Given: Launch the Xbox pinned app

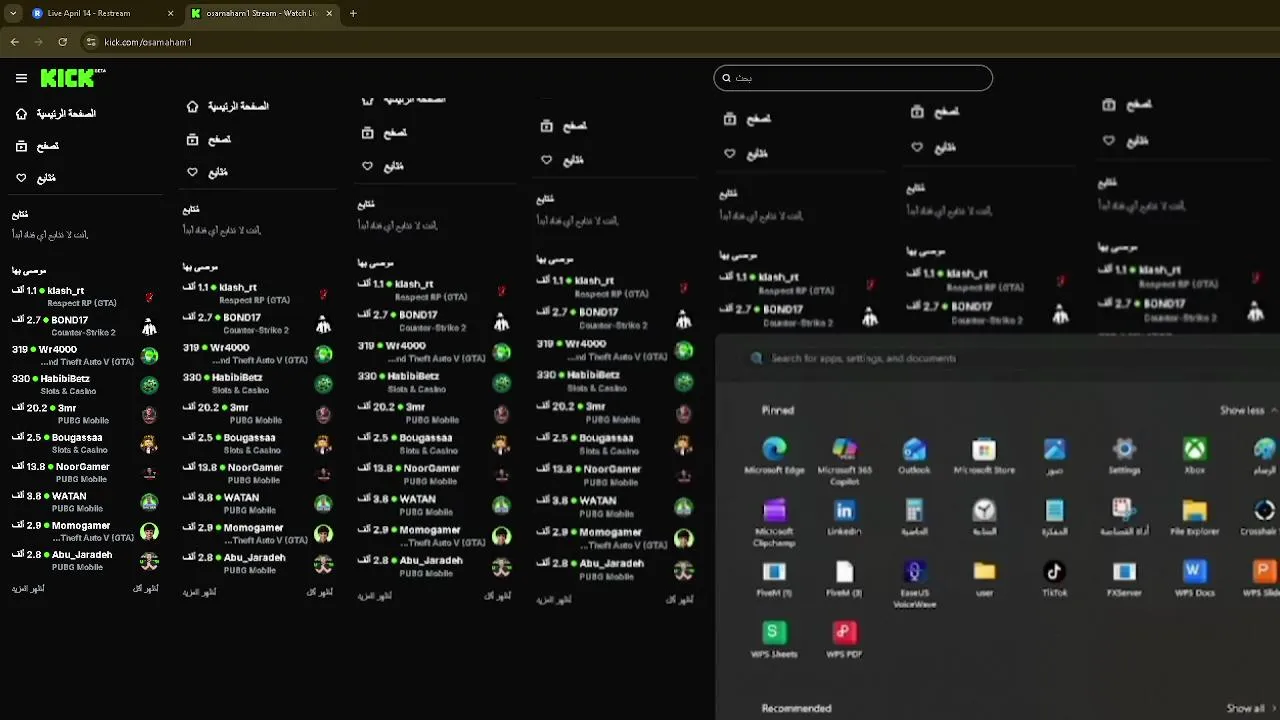Looking at the screenshot, I should (1194, 456).
